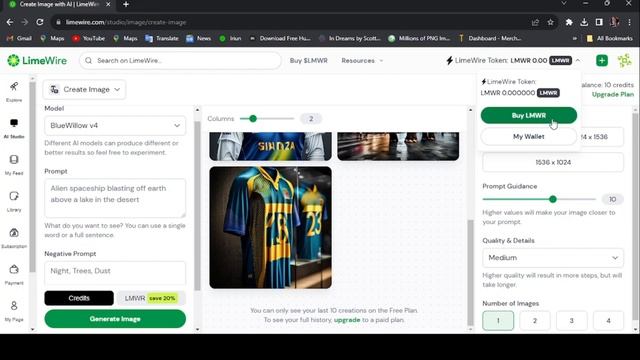
Task: Click the Buy LMWR button
Action: [x=529, y=116]
